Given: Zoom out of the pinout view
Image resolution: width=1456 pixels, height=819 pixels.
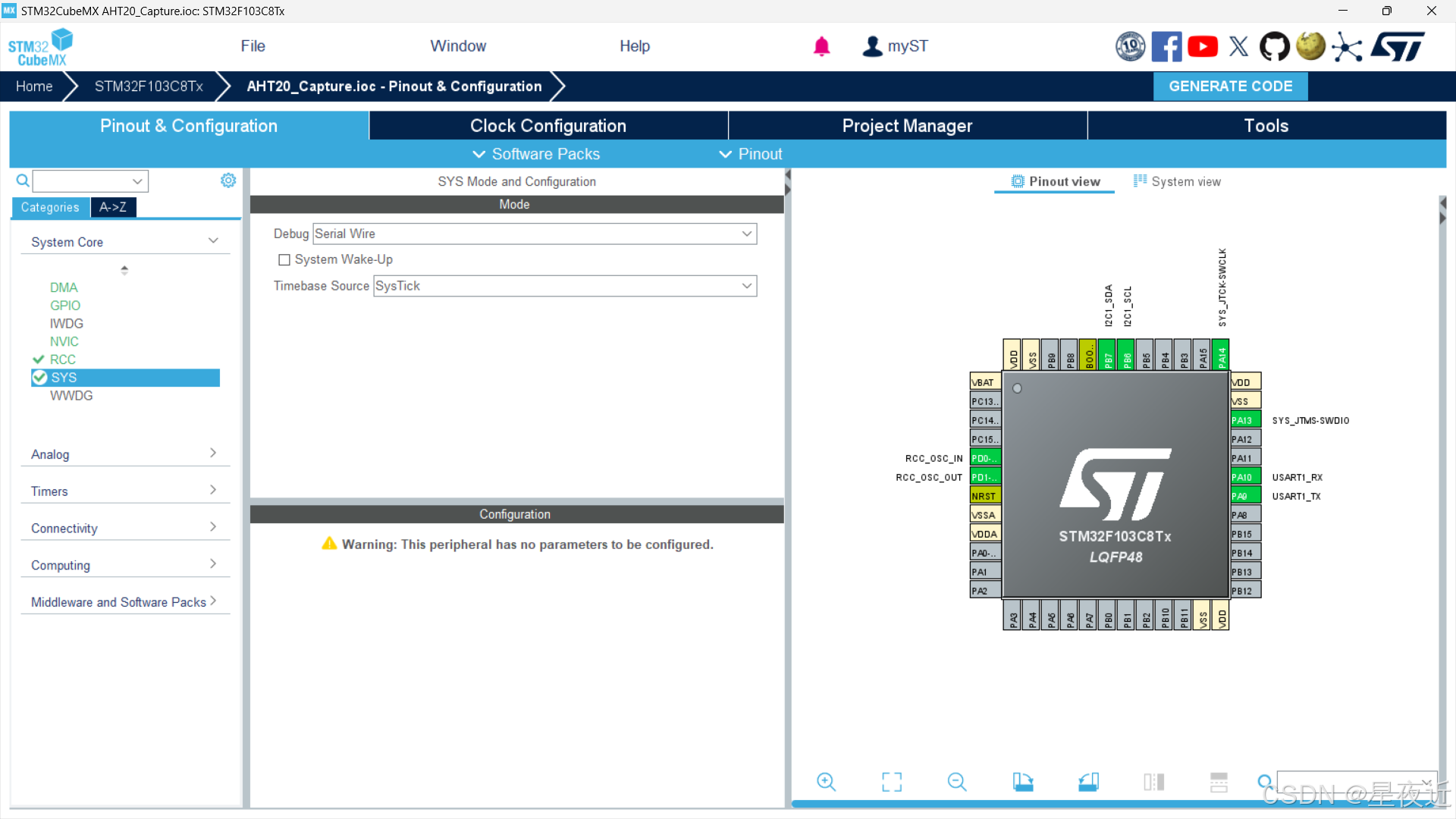Looking at the screenshot, I should pyautogui.click(x=957, y=782).
